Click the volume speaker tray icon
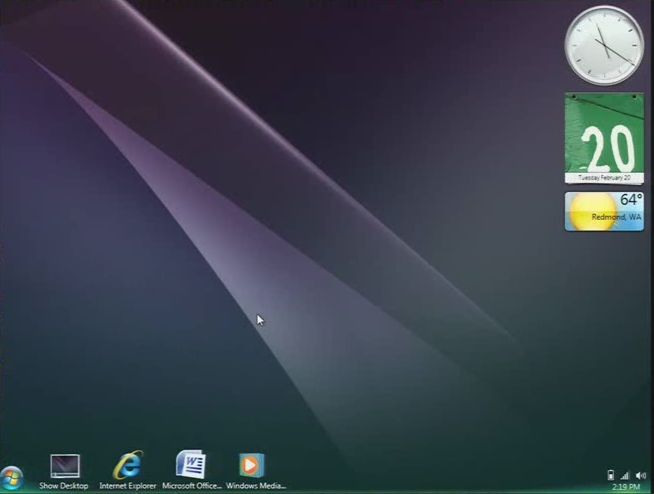Image resolution: width=654 pixels, height=494 pixels. click(641, 476)
